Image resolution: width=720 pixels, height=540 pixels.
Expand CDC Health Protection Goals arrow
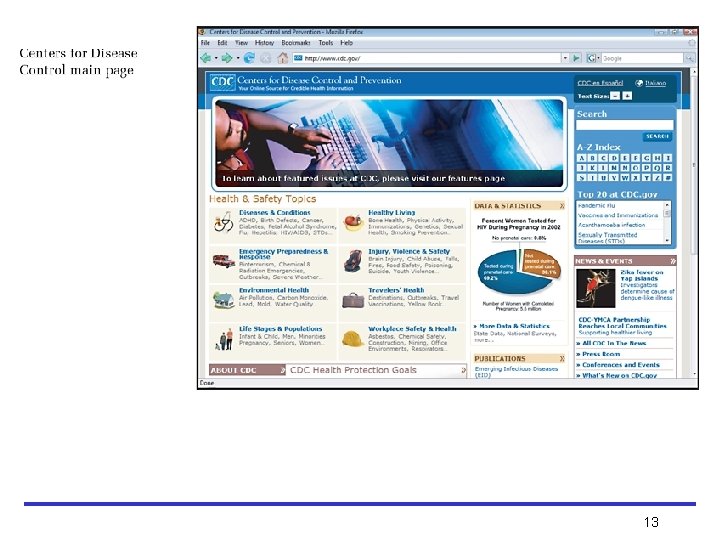[x=463, y=370]
